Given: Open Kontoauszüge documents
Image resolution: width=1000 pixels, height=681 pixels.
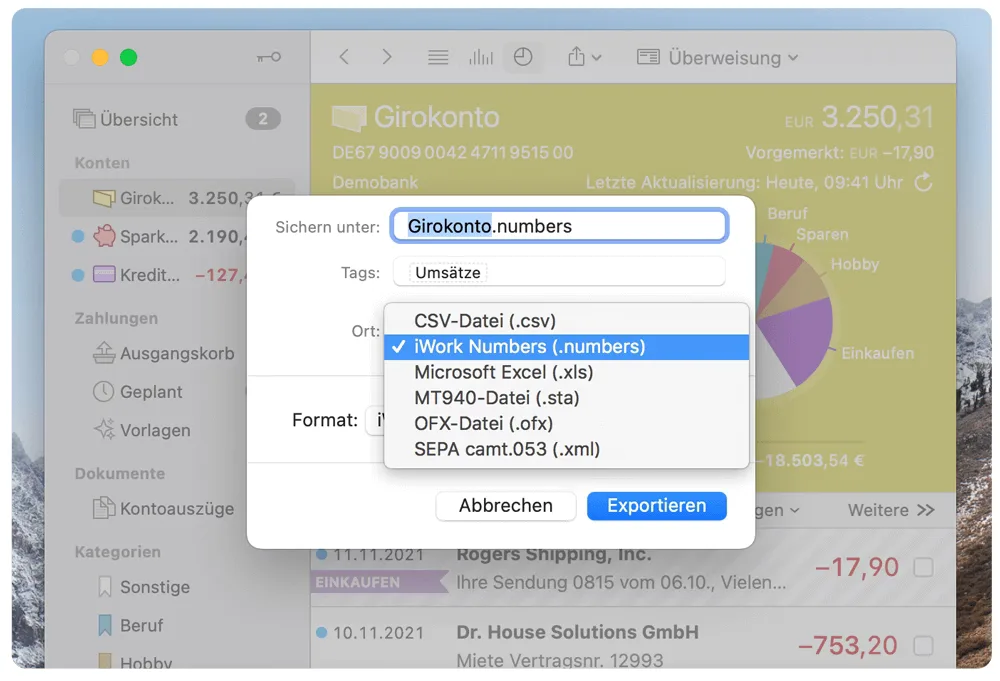Looking at the screenshot, I should tap(164, 509).
